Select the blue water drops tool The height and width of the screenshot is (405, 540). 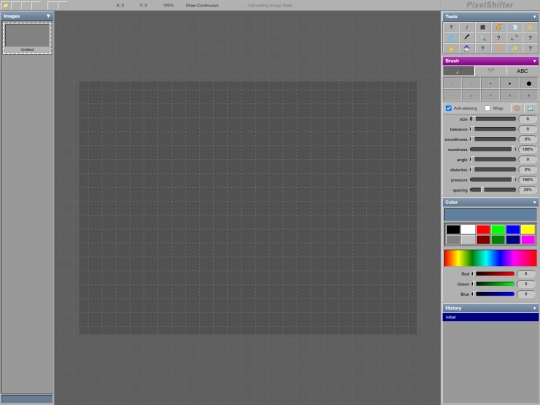coord(451,38)
